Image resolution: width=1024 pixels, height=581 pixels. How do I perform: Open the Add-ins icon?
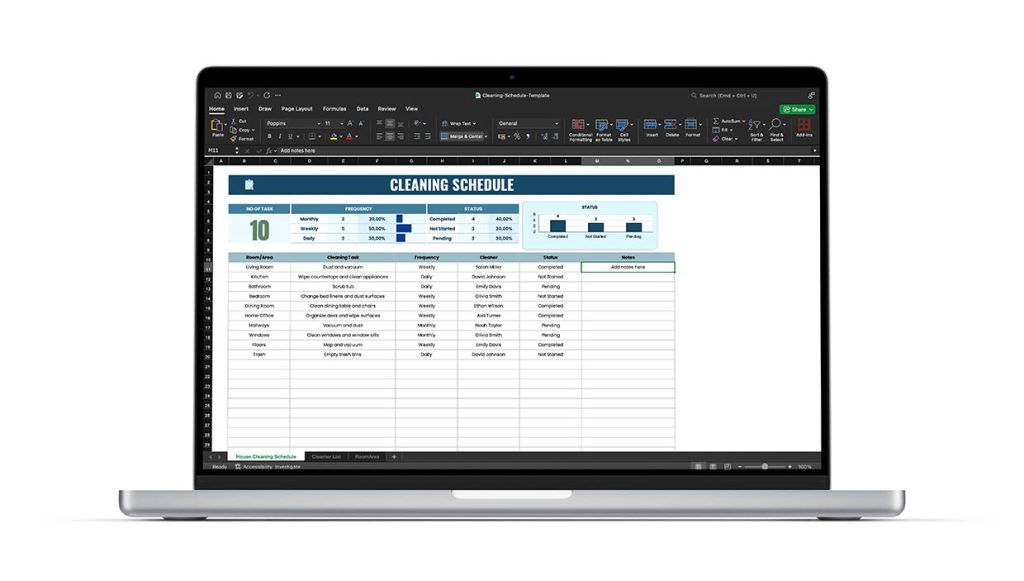click(x=804, y=126)
